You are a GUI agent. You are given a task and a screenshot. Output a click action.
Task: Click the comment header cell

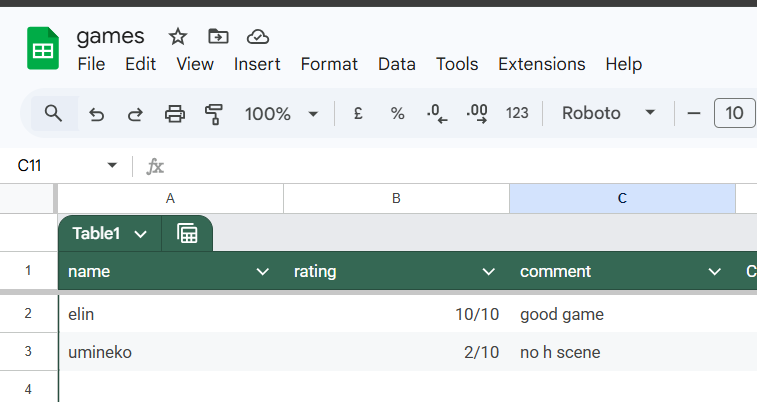[622, 271]
